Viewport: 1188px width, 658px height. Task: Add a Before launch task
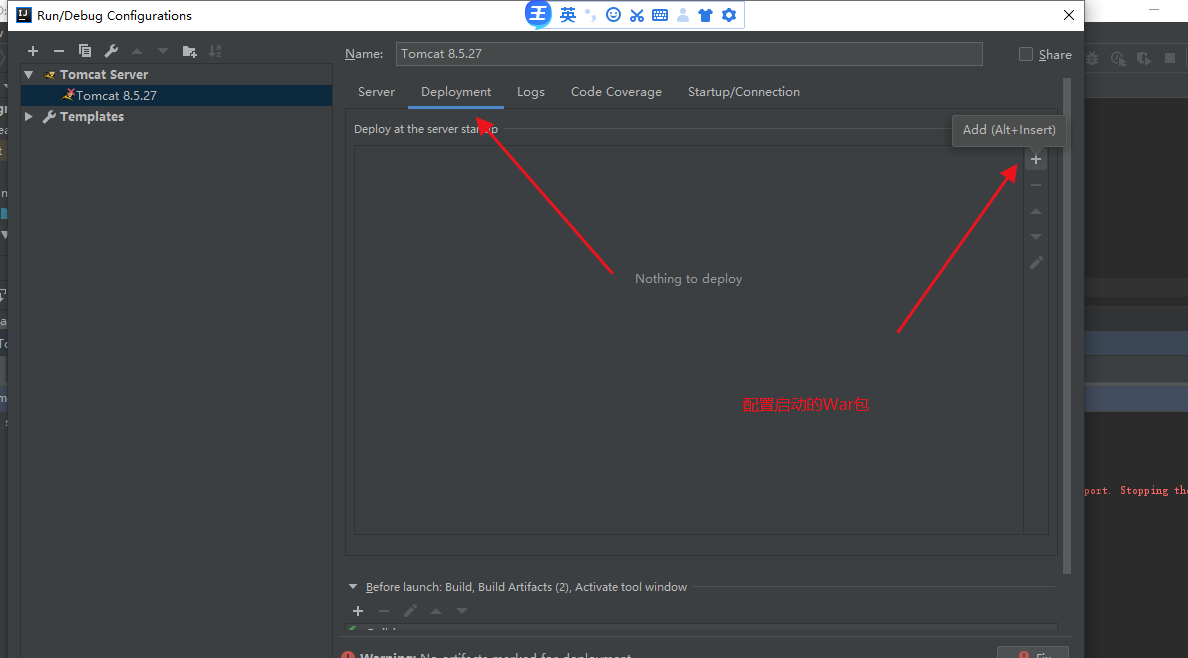click(358, 611)
